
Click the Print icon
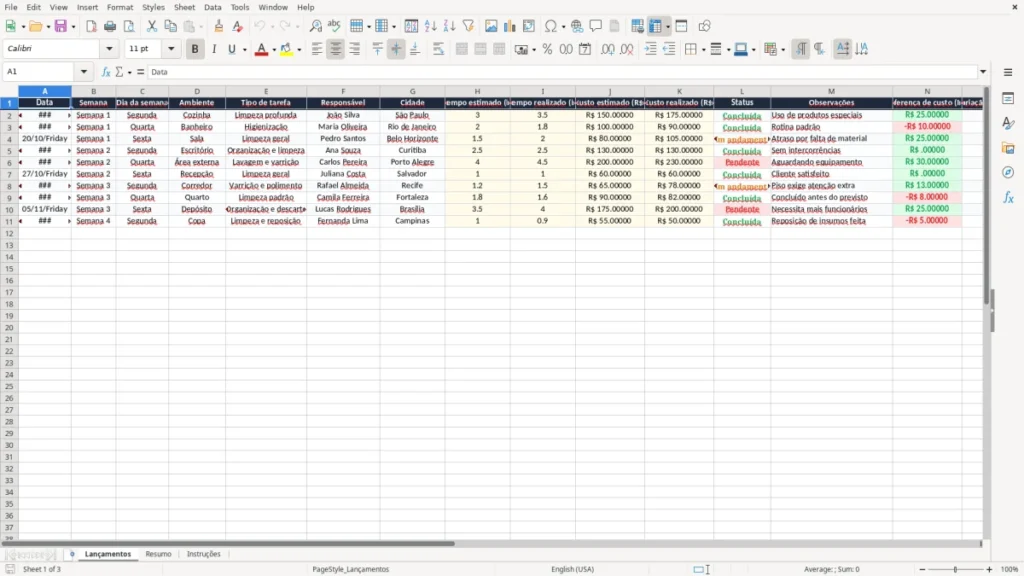(x=110, y=26)
